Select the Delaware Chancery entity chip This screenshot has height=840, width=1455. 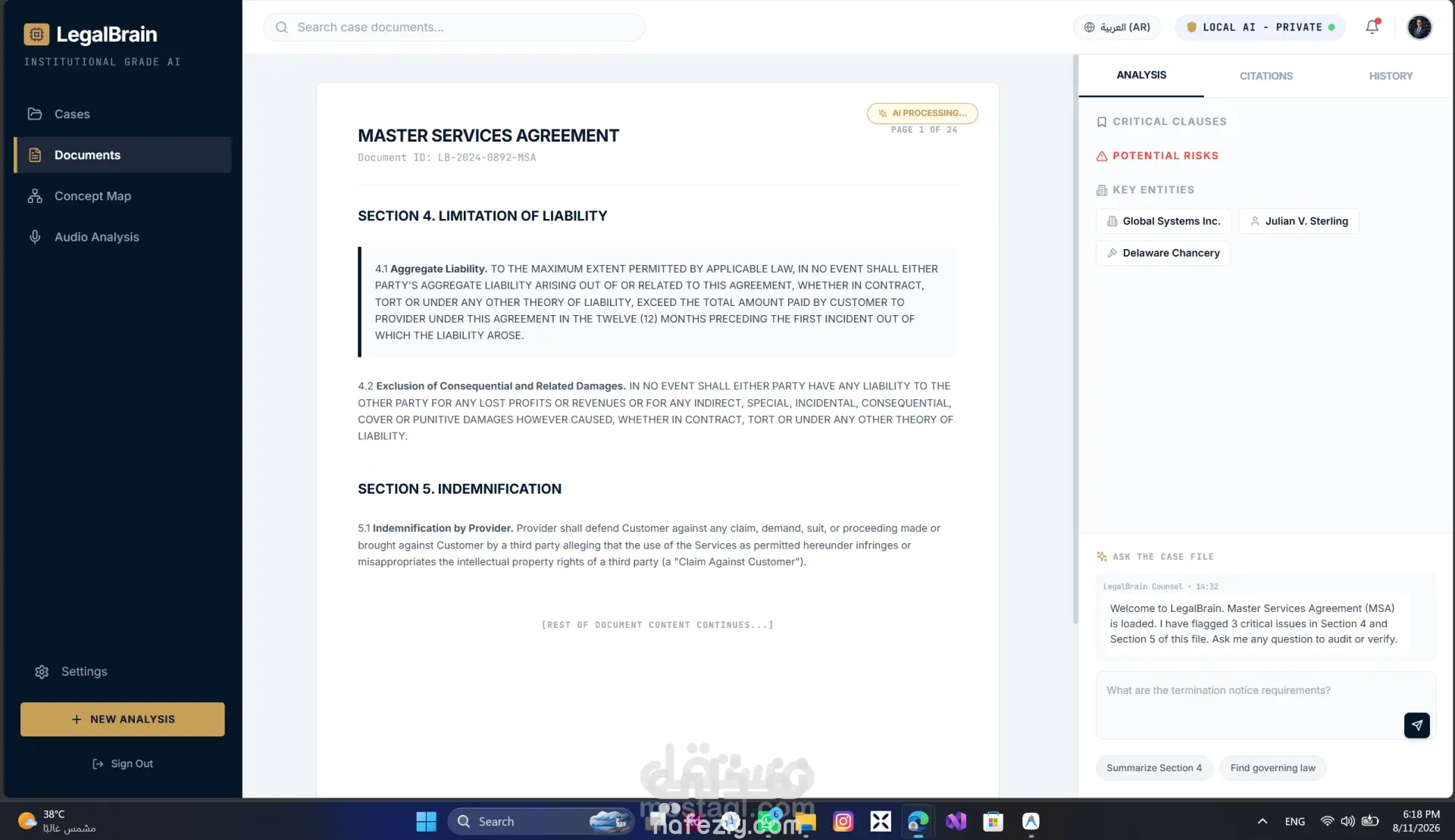point(1163,253)
